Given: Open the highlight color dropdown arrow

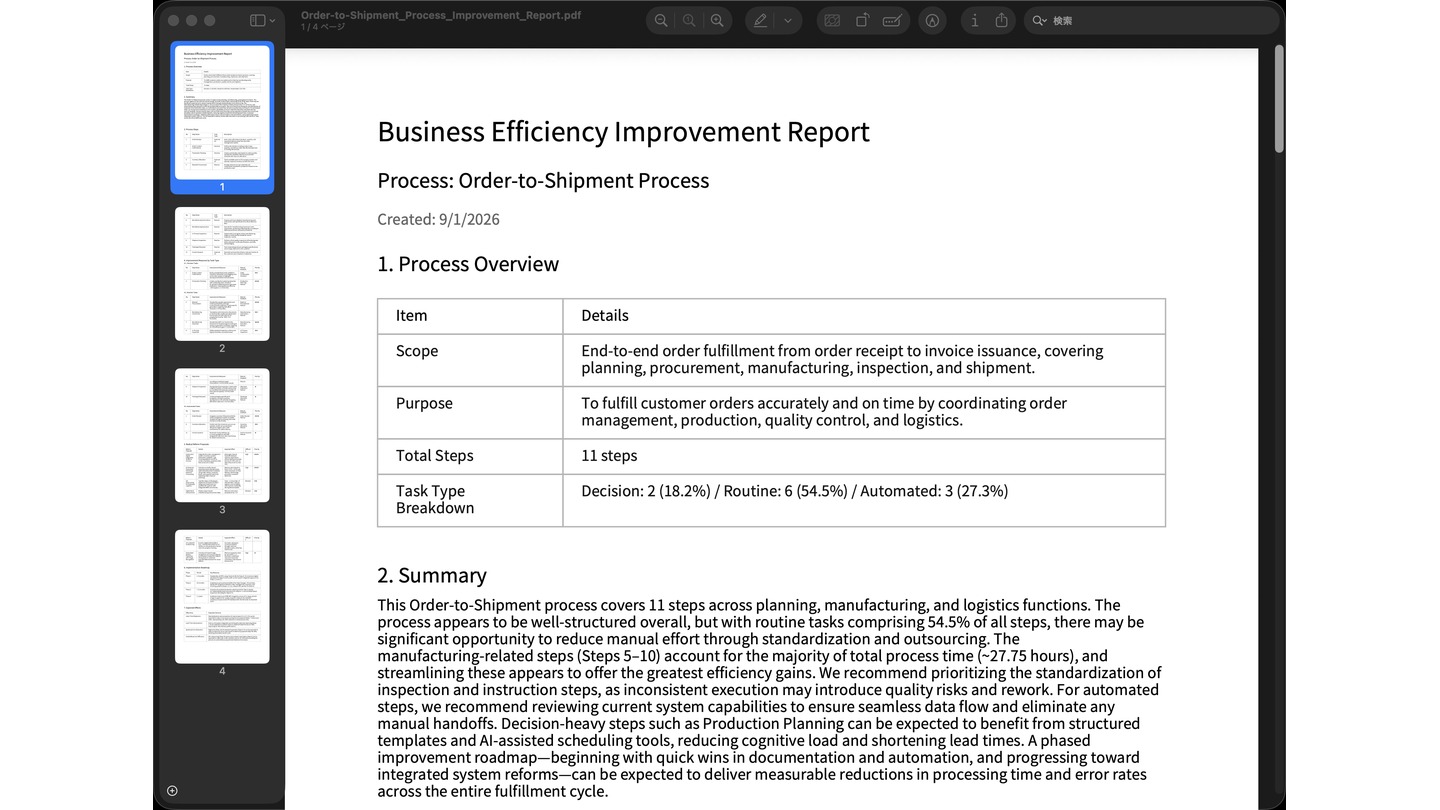Looking at the screenshot, I should click(x=788, y=20).
